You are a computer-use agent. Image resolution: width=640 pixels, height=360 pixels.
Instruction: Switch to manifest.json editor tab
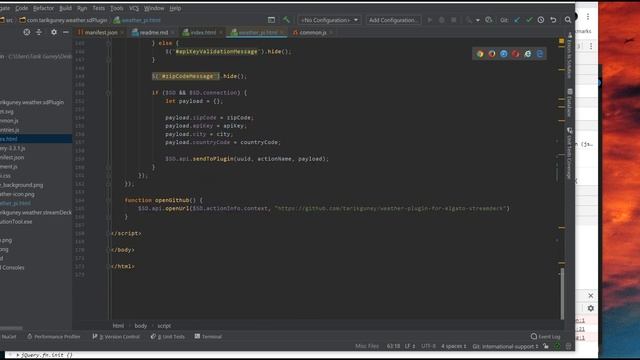[x=100, y=32]
